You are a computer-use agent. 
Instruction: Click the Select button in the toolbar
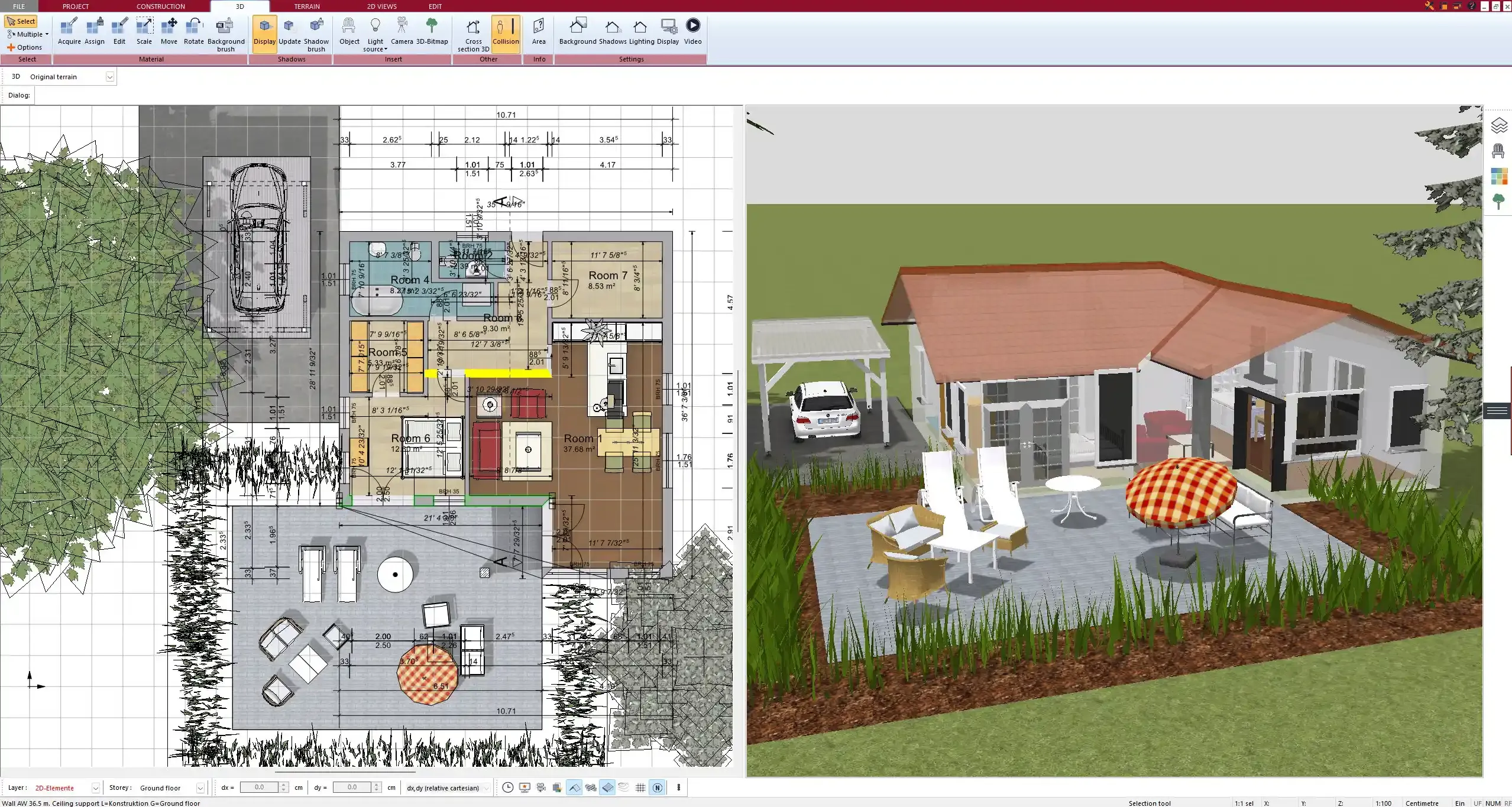[x=22, y=21]
